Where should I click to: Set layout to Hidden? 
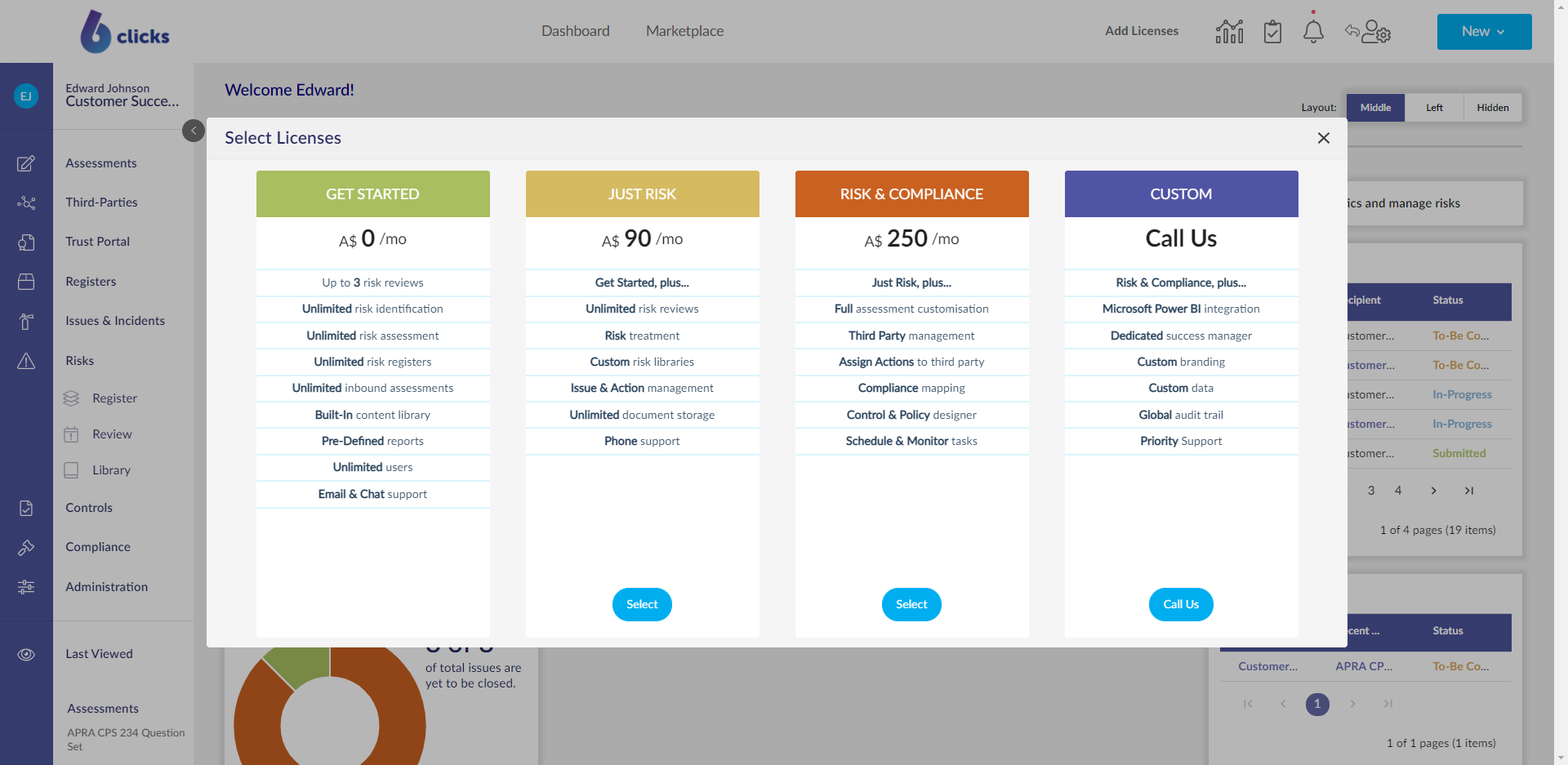coord(1493,108)
